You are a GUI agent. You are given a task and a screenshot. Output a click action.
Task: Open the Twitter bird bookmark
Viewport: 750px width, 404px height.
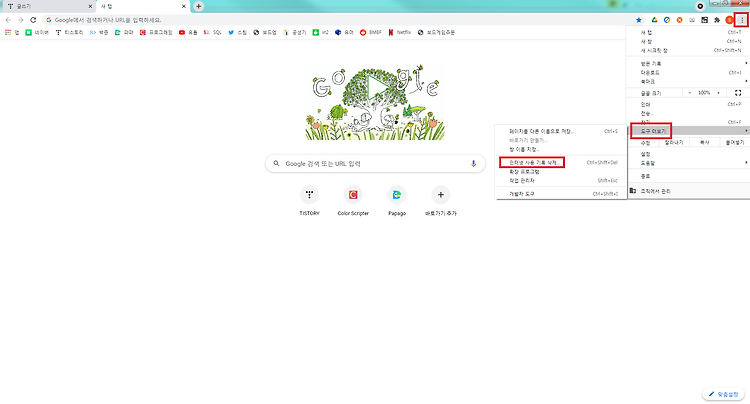(x=237, y=33)
